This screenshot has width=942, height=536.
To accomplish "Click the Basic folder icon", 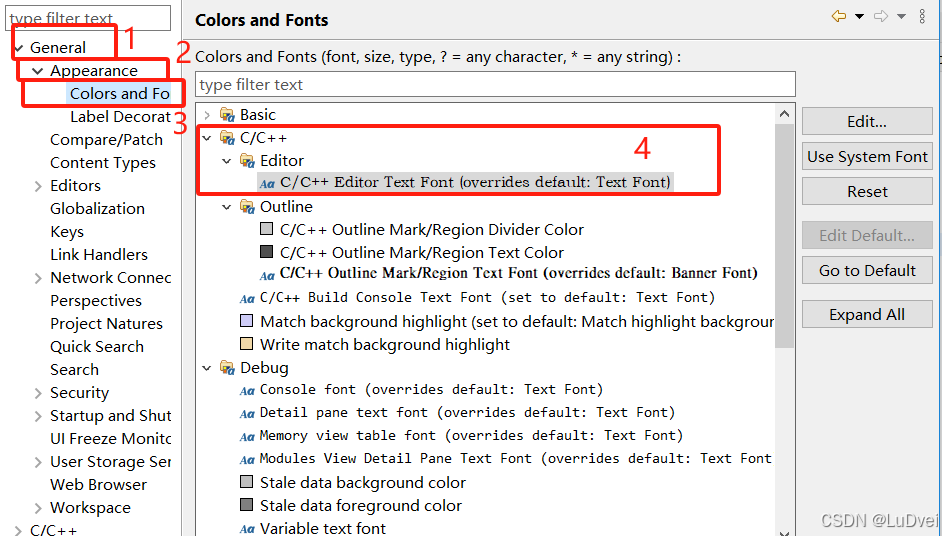I will 227,115.
